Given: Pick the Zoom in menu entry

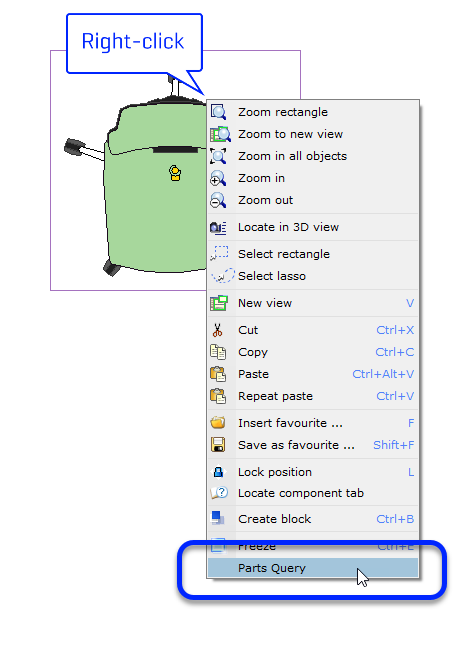Looking at the screenshot, I should (313, 178).
